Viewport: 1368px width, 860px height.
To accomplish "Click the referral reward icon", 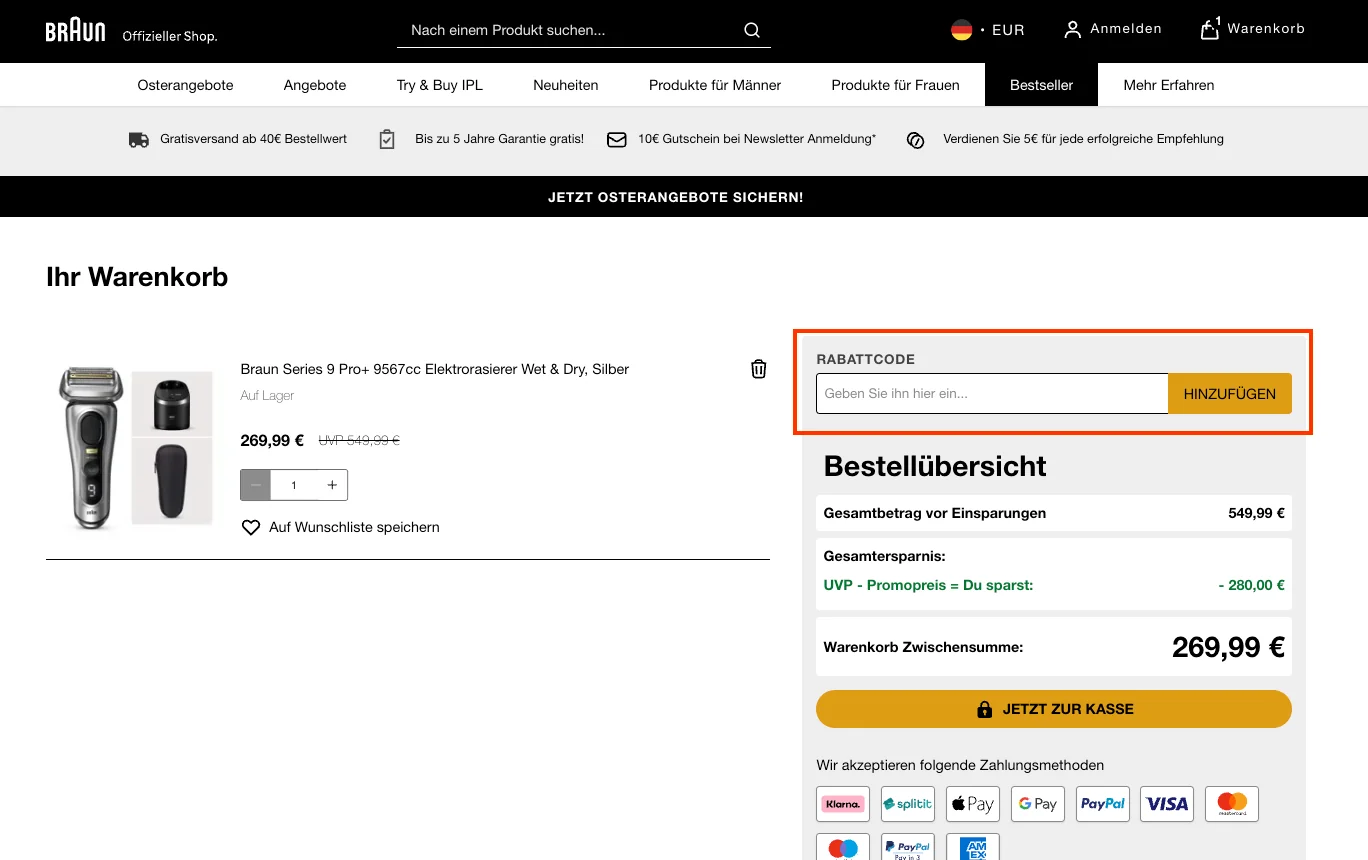I will [915, 140].
